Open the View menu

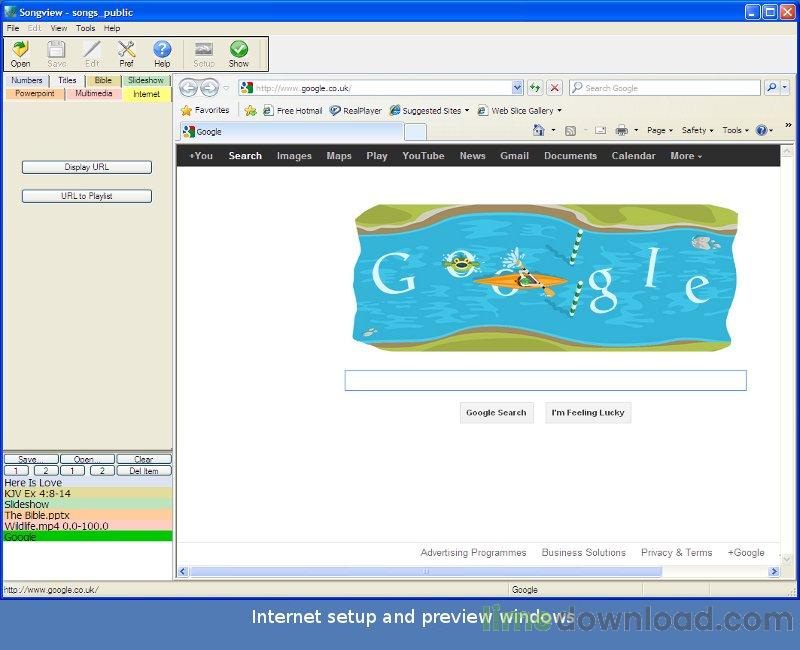tap(59, 28)
